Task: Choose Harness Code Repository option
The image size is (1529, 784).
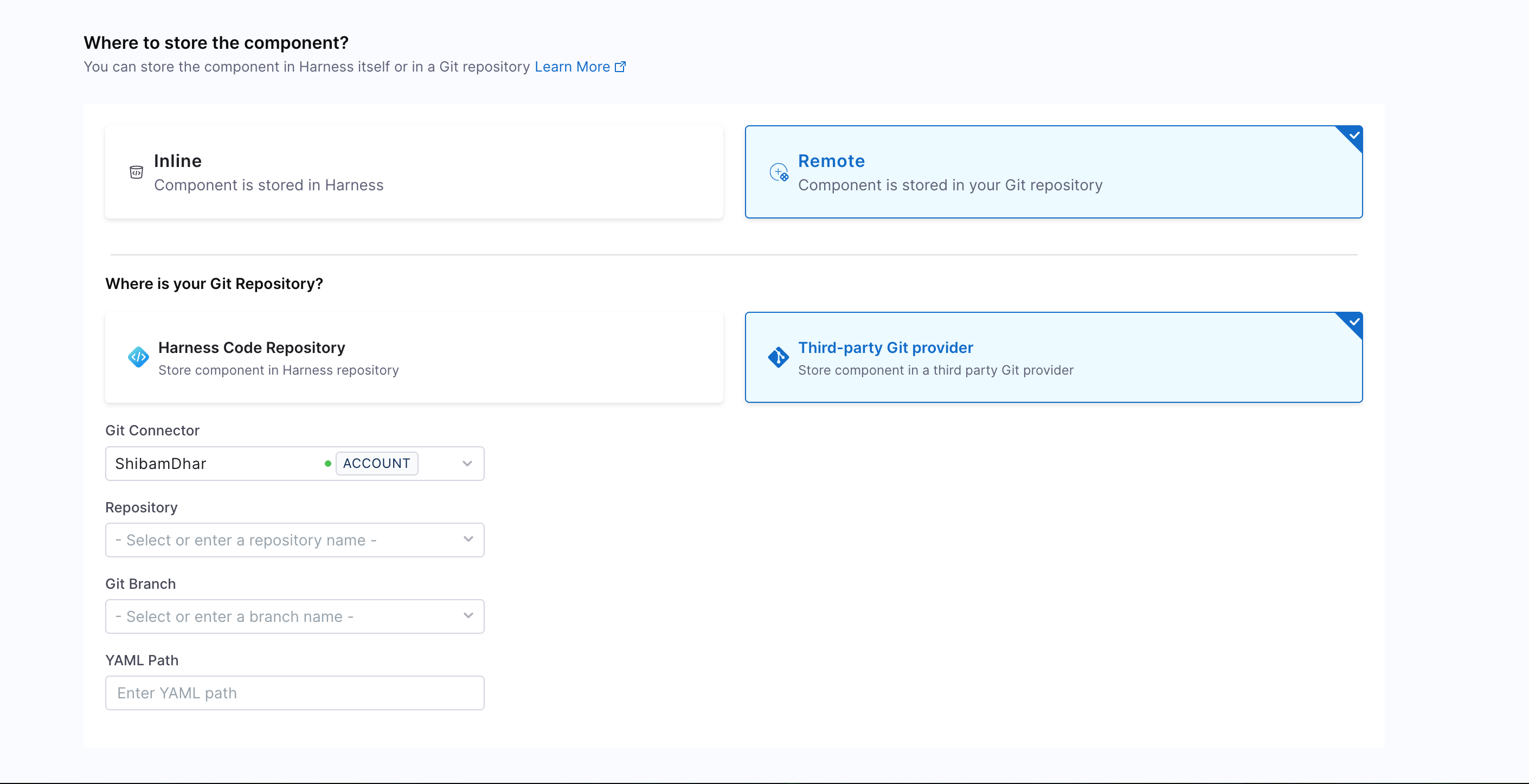Action: (x=414, y=358)
